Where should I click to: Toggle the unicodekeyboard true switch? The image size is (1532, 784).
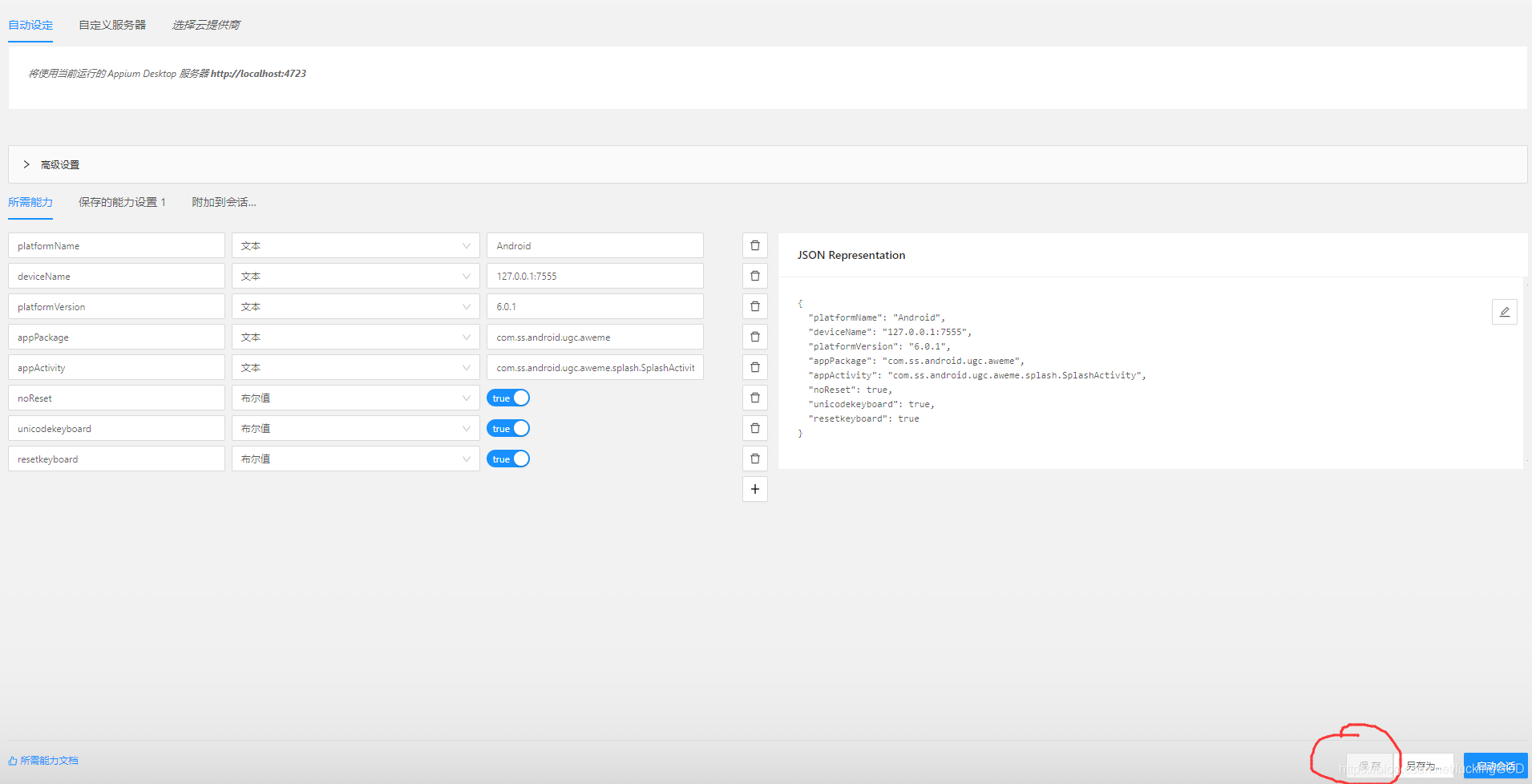tap(508, 428)
